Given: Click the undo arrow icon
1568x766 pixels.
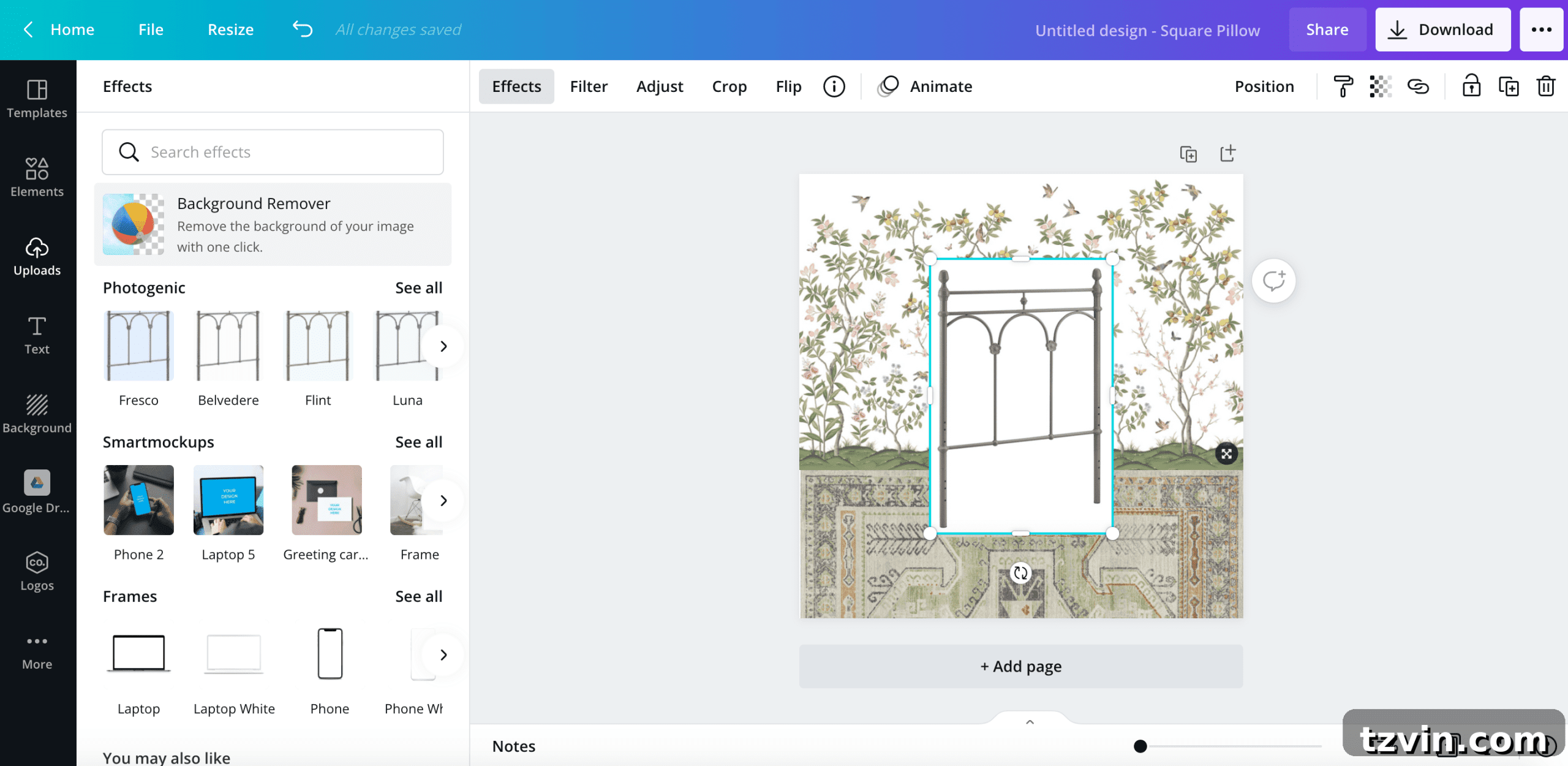Looking at the screenshot, I should click(303, 29).
